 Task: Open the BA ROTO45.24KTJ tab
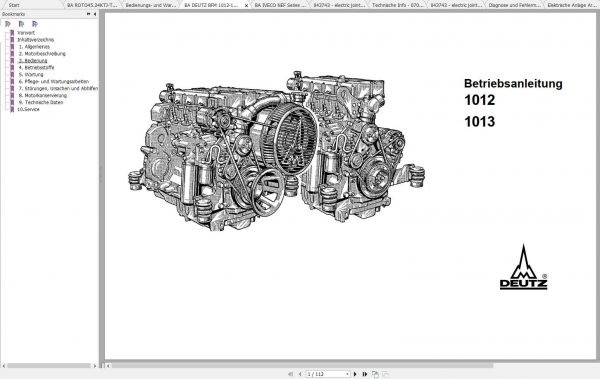pos(92,5)
